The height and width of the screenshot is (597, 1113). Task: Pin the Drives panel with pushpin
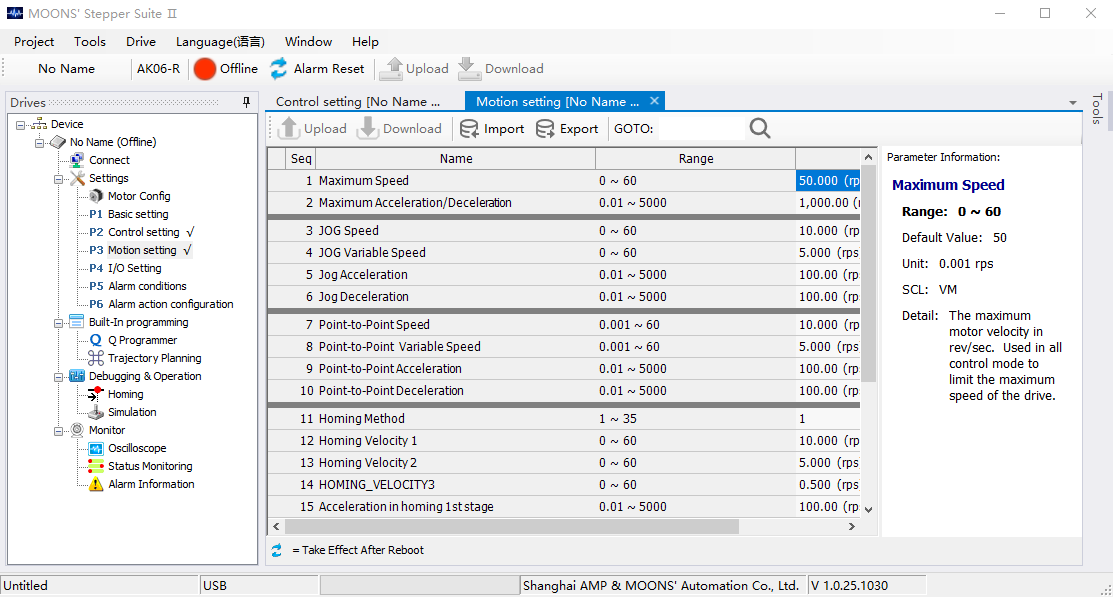tap(246, 102)
